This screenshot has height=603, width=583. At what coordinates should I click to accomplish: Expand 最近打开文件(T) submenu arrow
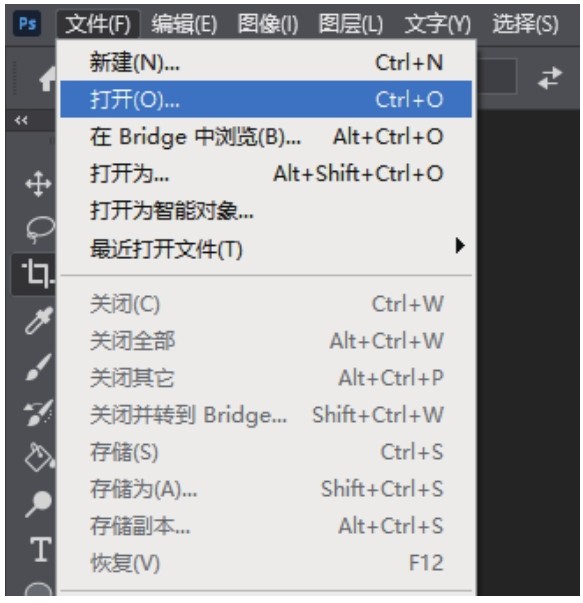click(x=460, y=245)
